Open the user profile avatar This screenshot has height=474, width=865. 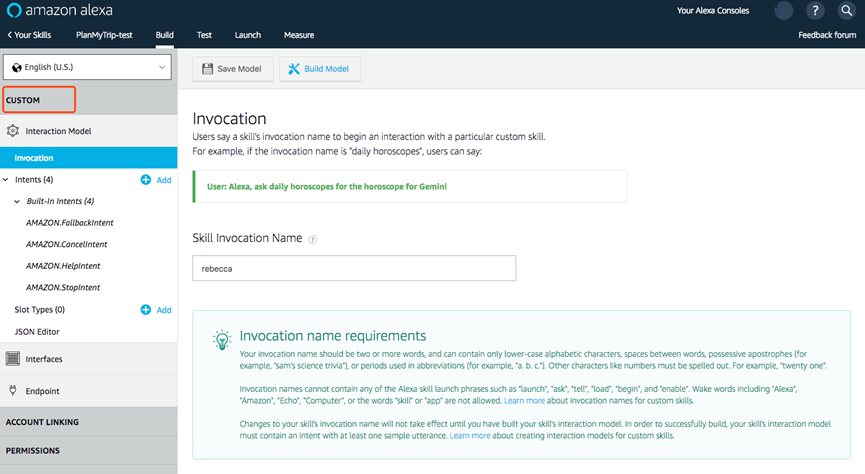784,11
